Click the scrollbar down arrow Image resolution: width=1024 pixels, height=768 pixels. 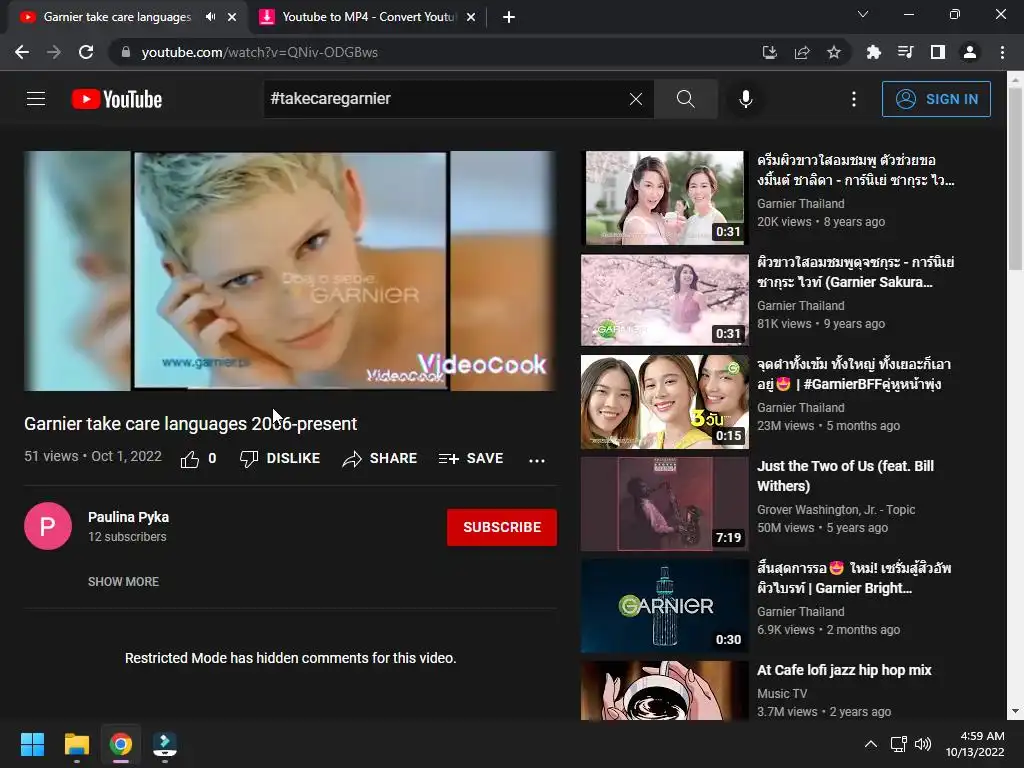(x=1015, y=712)
